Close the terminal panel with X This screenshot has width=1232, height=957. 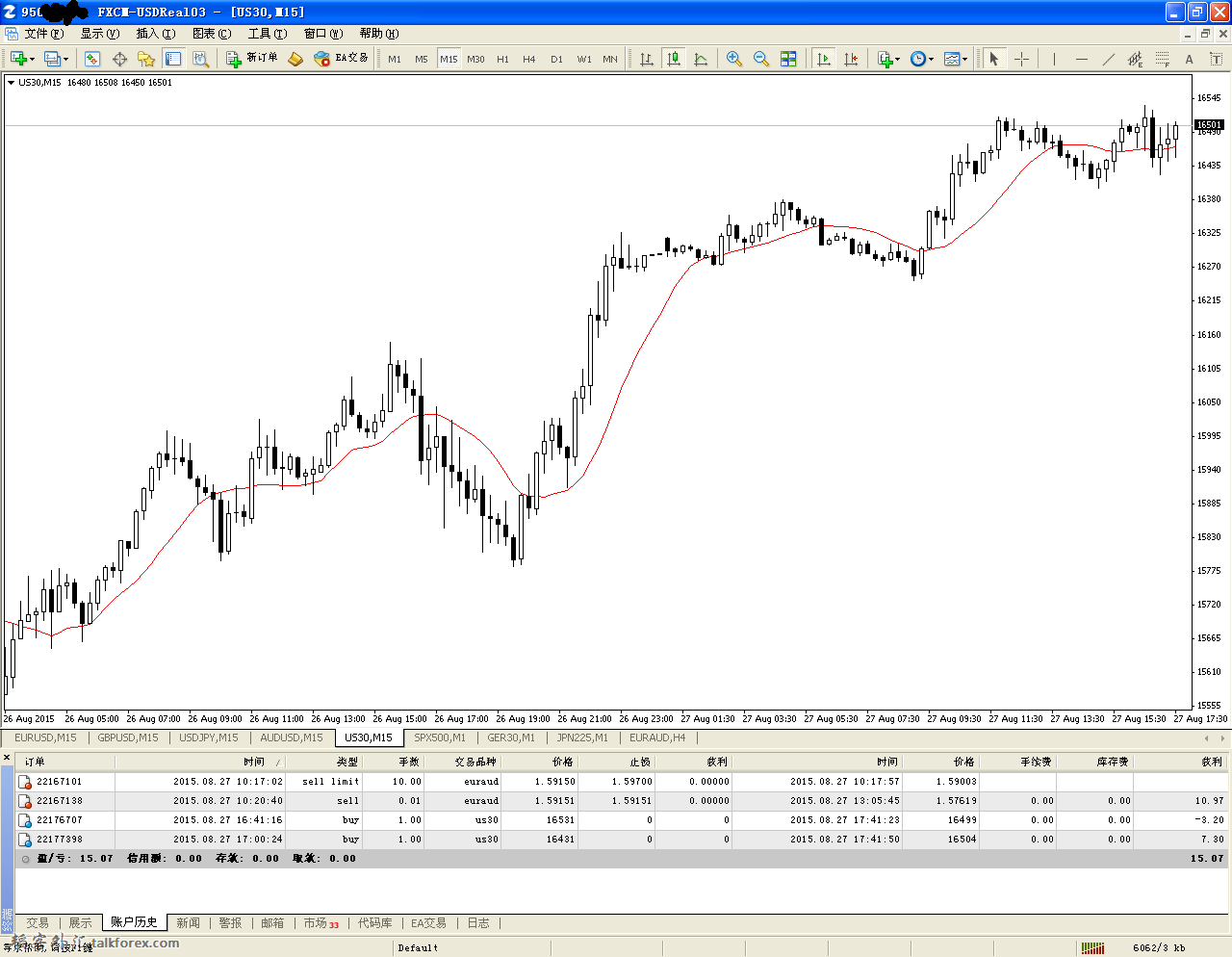tap(7, 759)
